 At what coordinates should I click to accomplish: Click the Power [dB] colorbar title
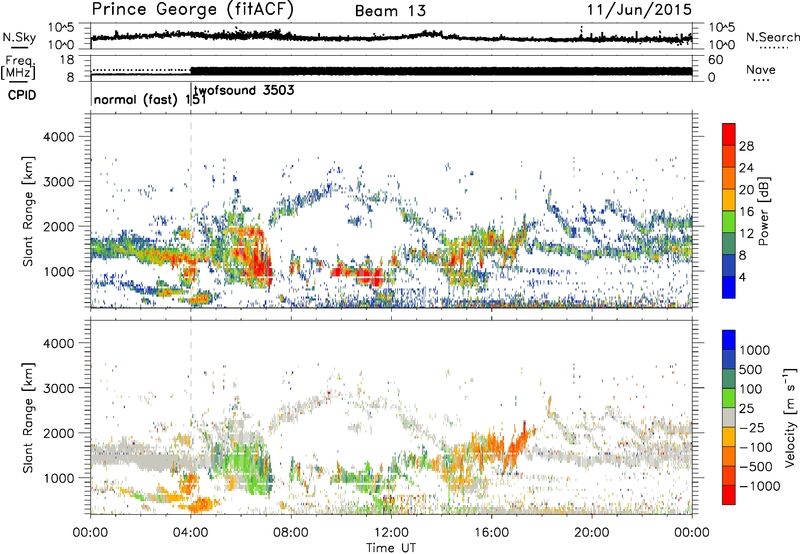click(x=764, y=211)
